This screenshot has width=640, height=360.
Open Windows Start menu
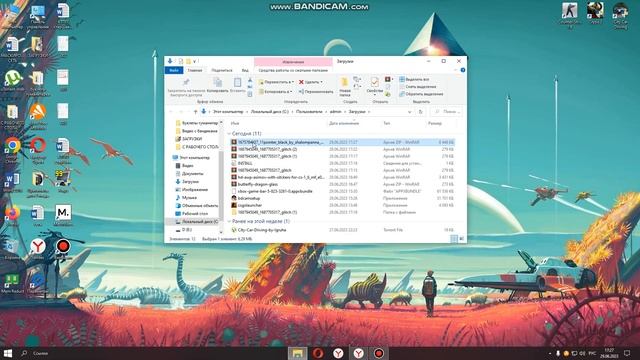8,353
